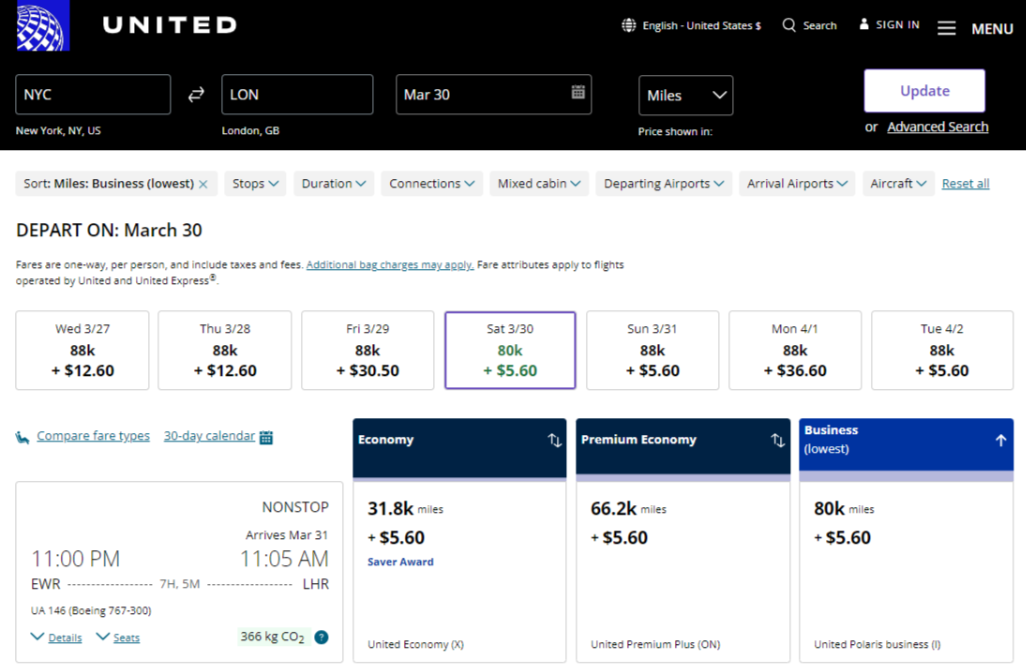The width and height of the screenshot is (1026, 670).
Task: Open Arrival Airports filter
Action: point(797,184)
